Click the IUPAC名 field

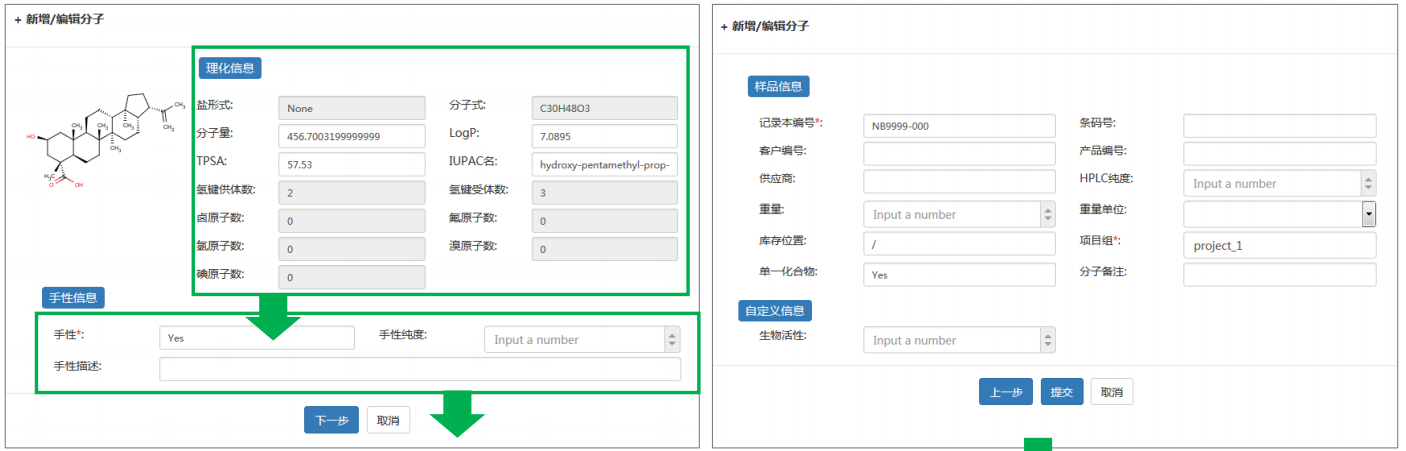604,164
